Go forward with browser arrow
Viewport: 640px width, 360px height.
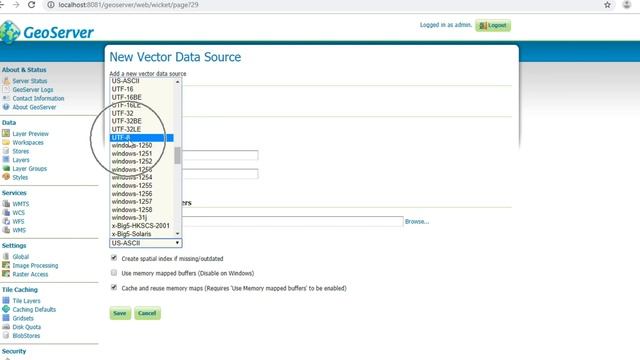pyautogui.click(x=16, y=5)
